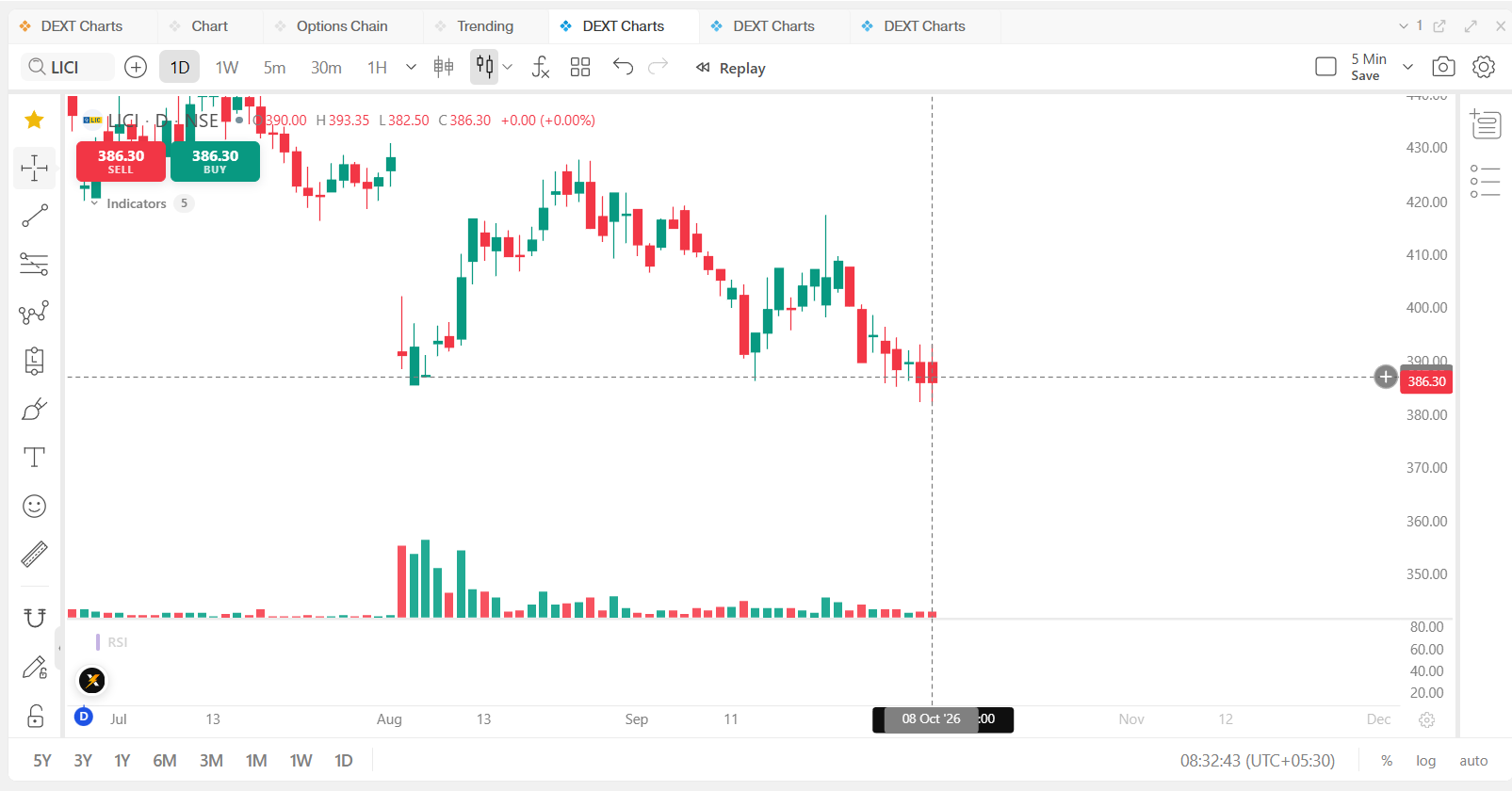1512x791 pixels.
Task: Start bar Replay mode
Action: point(731,68)
